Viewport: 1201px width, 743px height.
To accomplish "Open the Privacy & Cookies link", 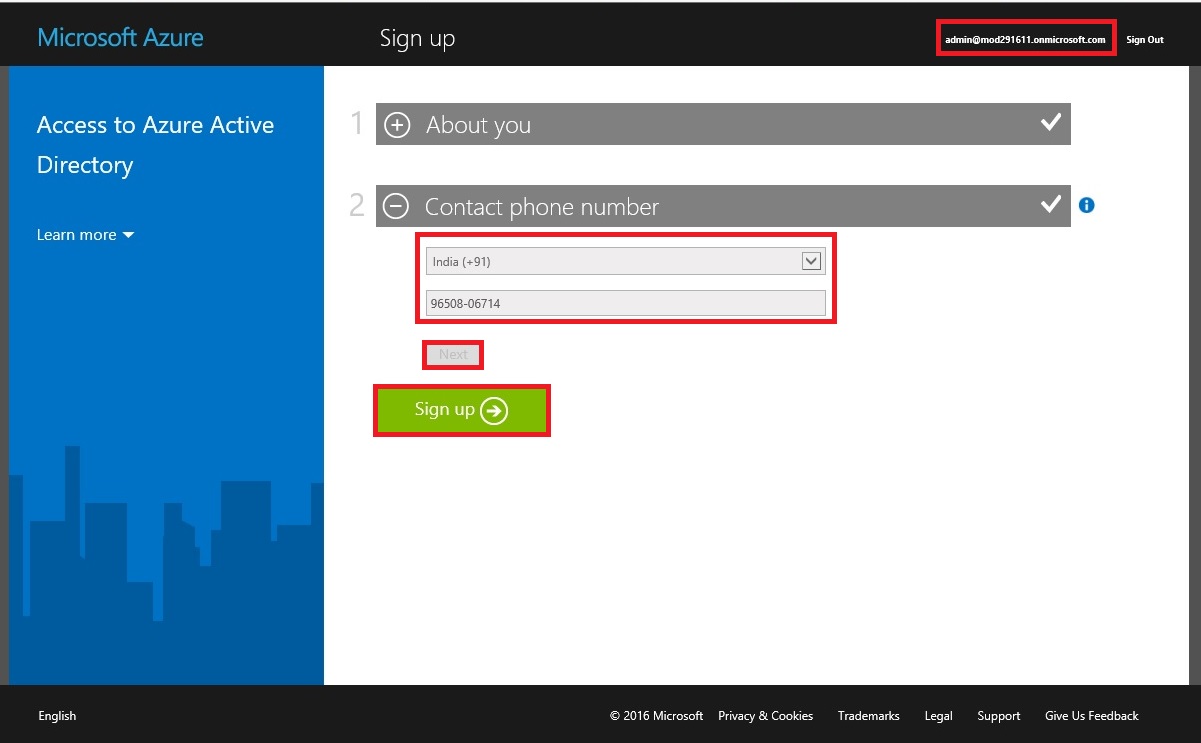I will pos(765,716).
